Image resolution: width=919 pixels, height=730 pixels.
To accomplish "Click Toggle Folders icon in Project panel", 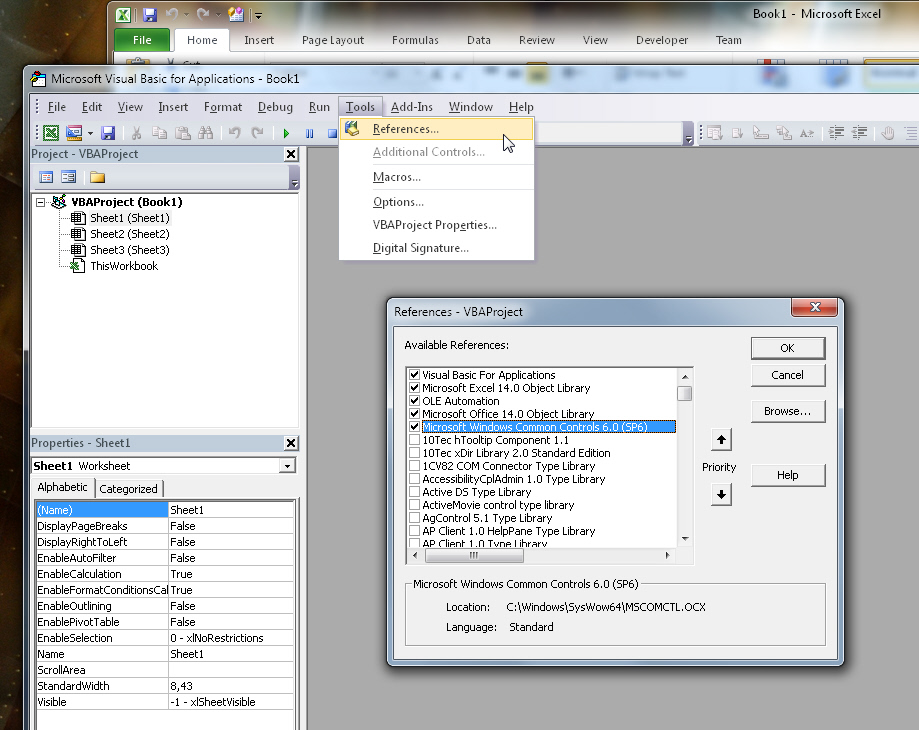I will click(x=97, y=177).
